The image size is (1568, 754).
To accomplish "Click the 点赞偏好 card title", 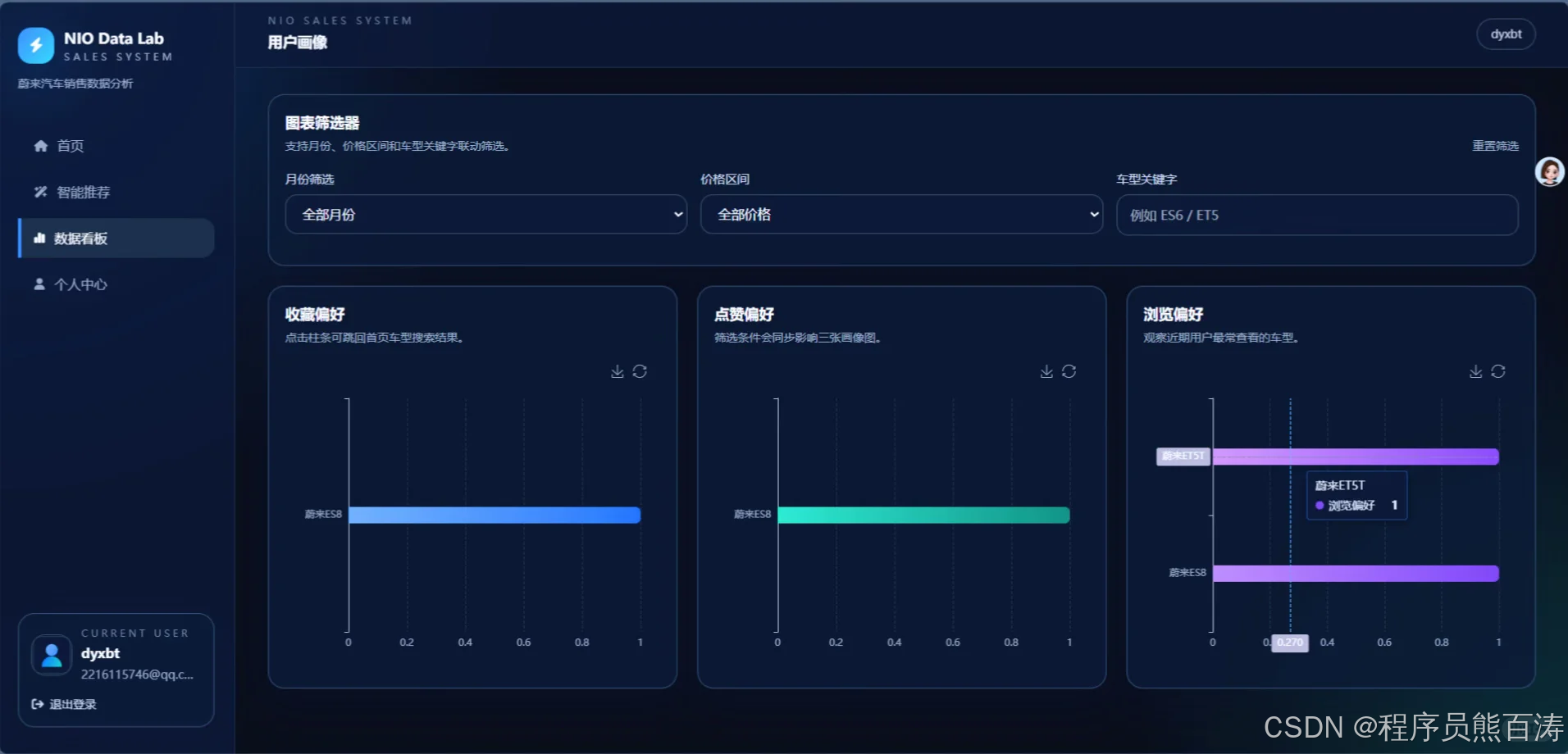I will click(744, 315).
